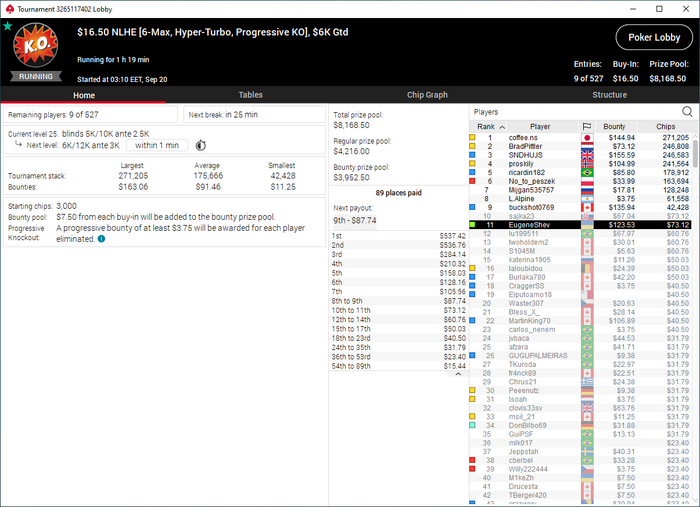Click the '8th to 9th' payout row
700x507 pixels.
(x=398, y=301)
